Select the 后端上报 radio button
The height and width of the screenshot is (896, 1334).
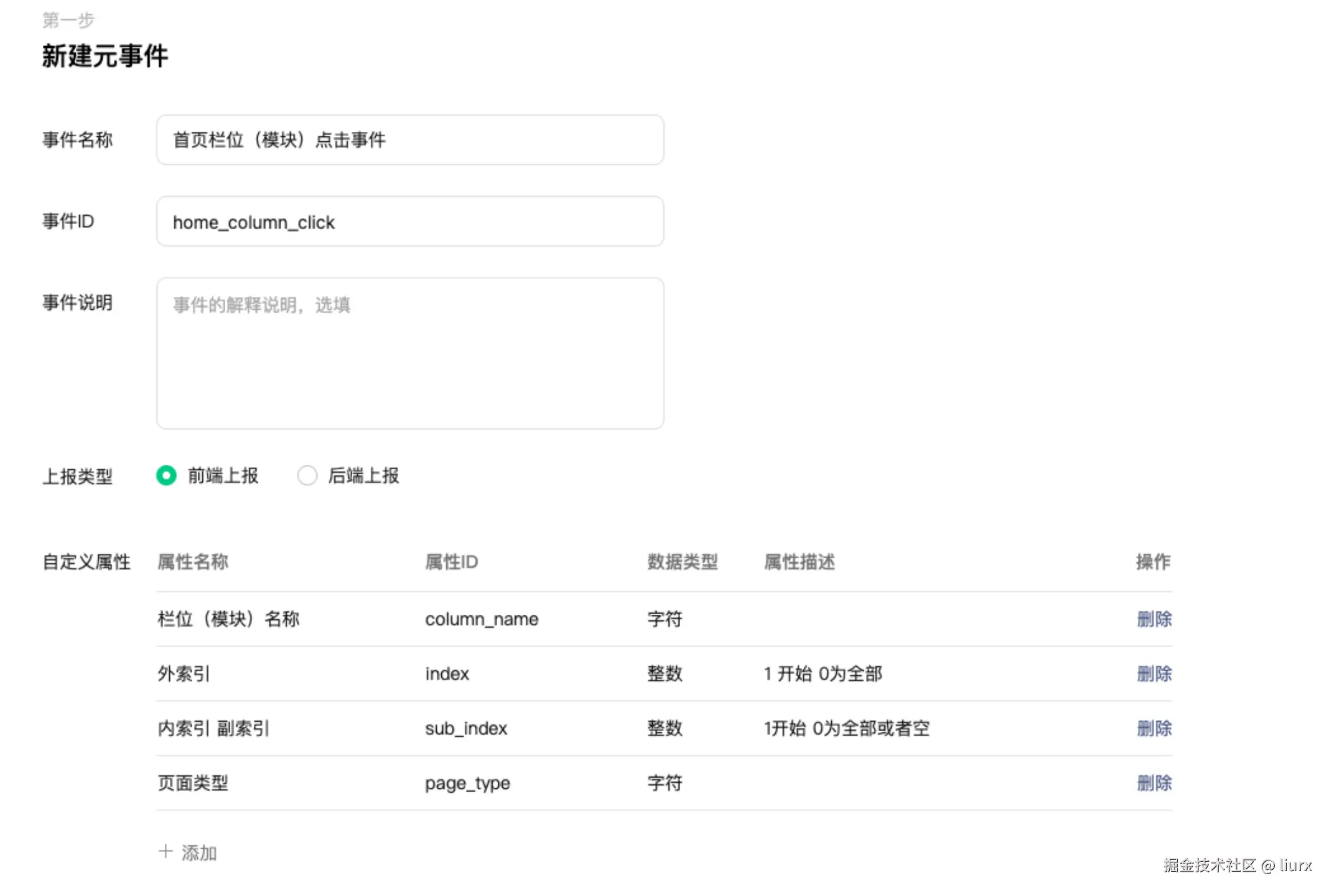pos(307,475)
